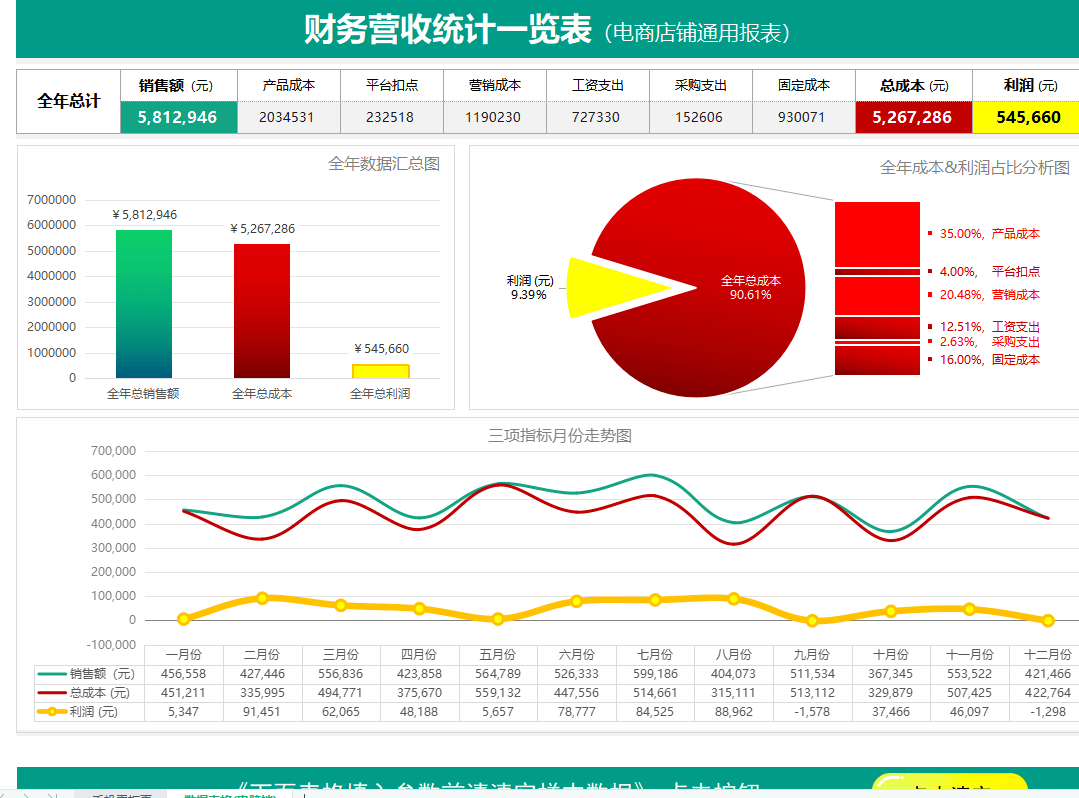The height and width of the screenshot is (798, 1079).
Task: Click the 152606 purchasing cell
Action: [x=701, y=117]
